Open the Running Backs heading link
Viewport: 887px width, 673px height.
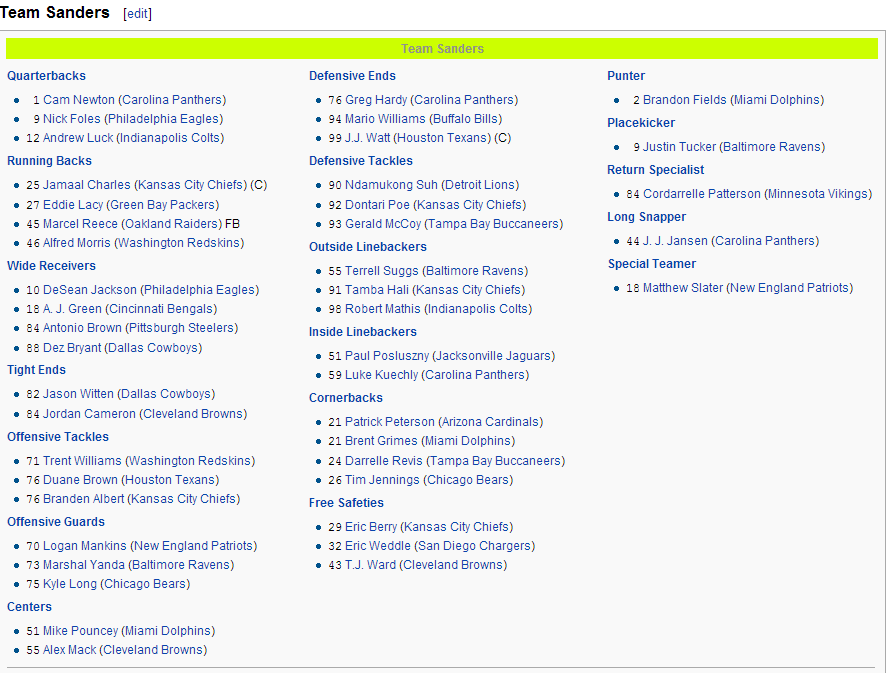[49, 161]
